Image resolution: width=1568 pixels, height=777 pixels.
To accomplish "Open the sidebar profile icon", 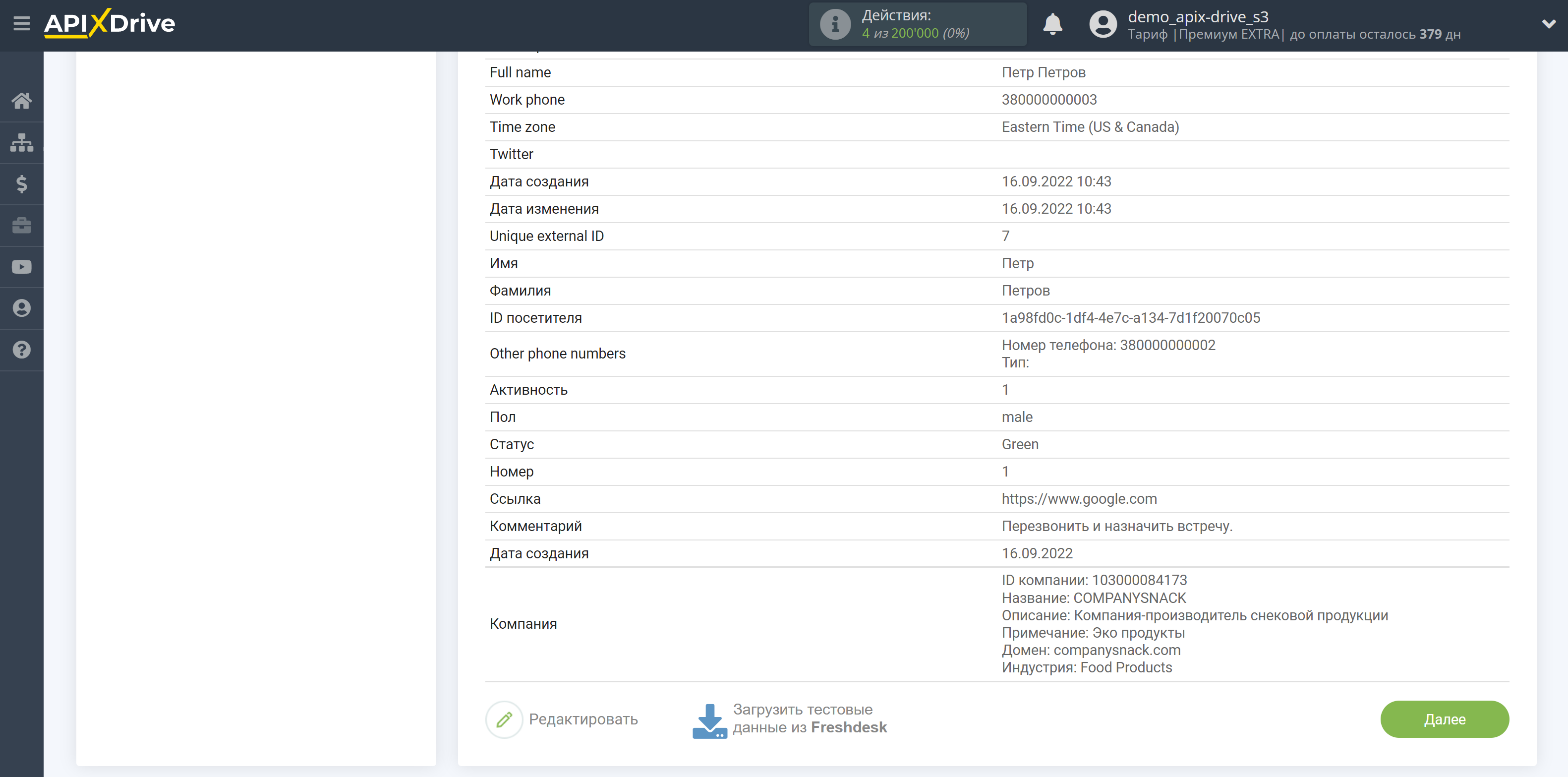I will pyautogui.click(x=22, y=308).
